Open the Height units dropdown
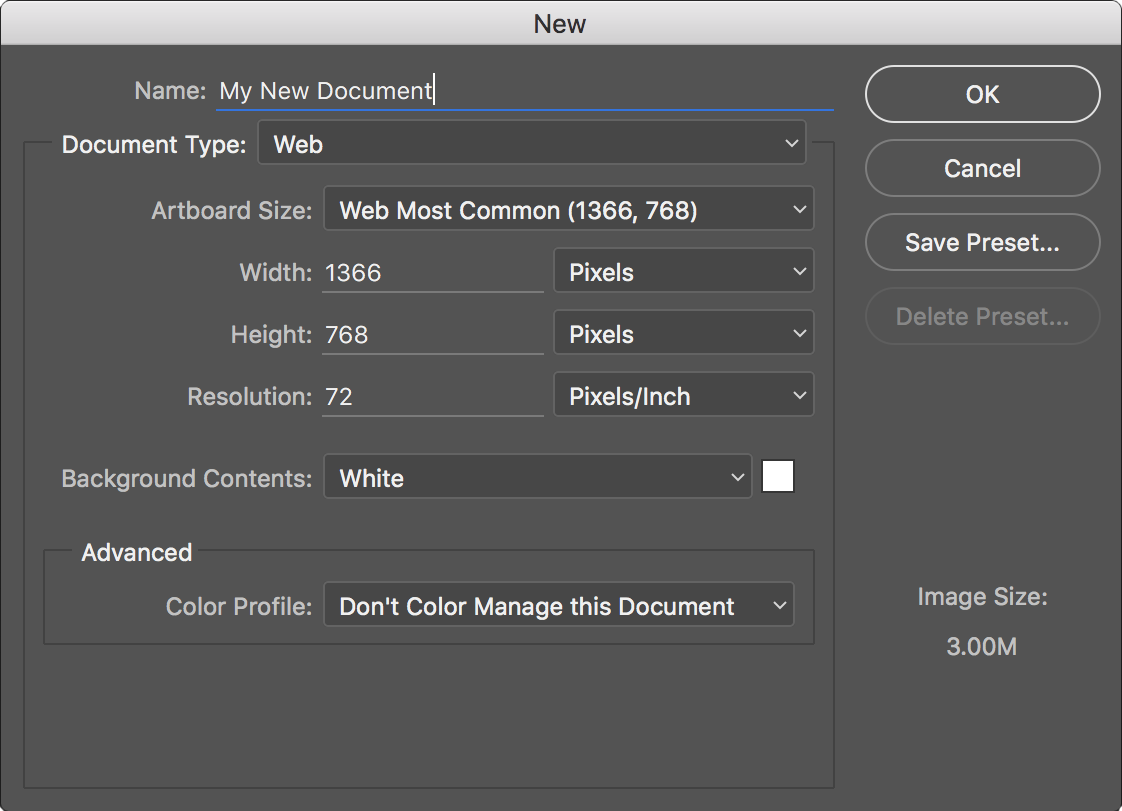Viewport: 1122px width, 811px height. click(x=683, y=332)
